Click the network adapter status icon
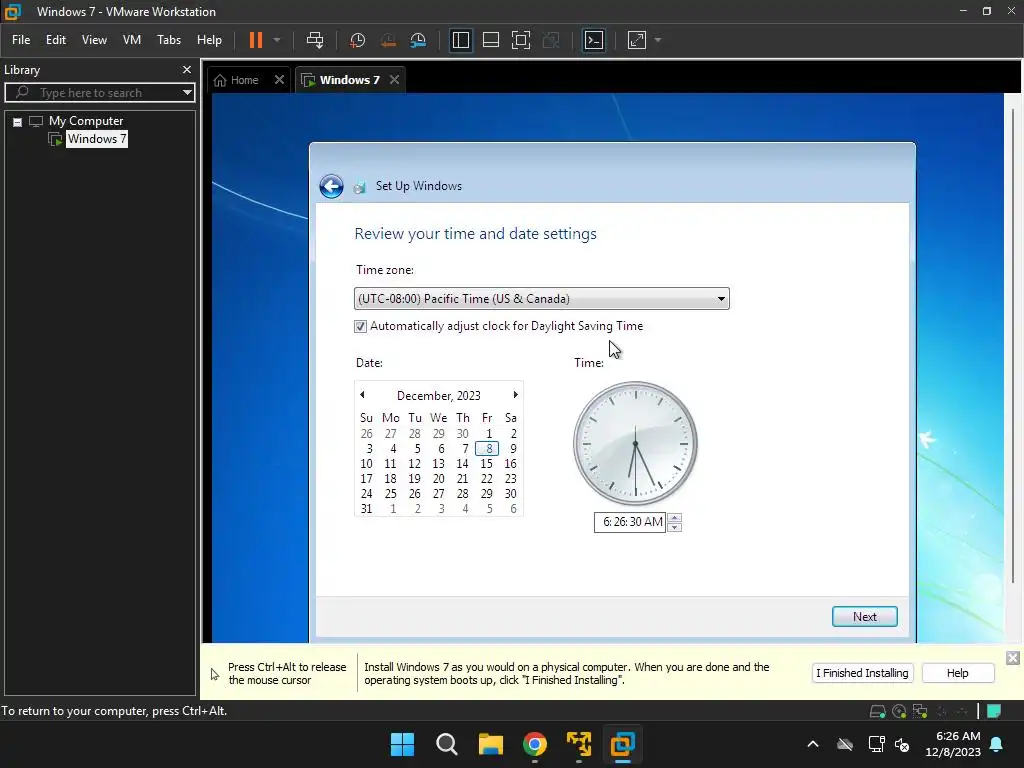The height and width of the screenshot is (768, 1024). (920, 711)
